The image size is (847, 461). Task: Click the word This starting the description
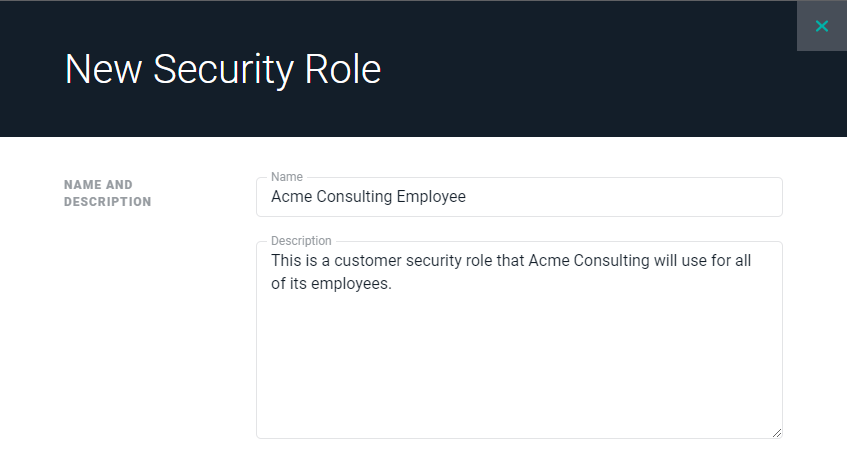pyautogui.click(x=287, y=261)
